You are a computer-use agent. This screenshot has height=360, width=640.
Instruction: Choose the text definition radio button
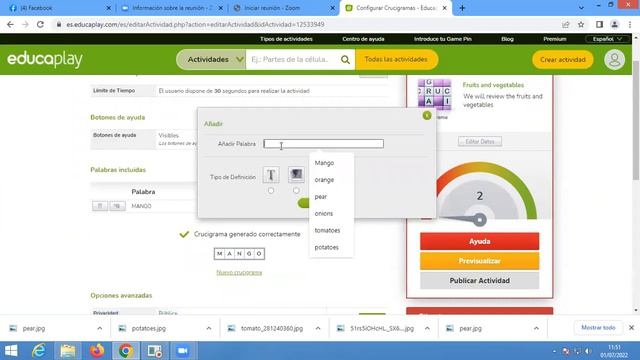pyautogui.click(x=271, y=191)
